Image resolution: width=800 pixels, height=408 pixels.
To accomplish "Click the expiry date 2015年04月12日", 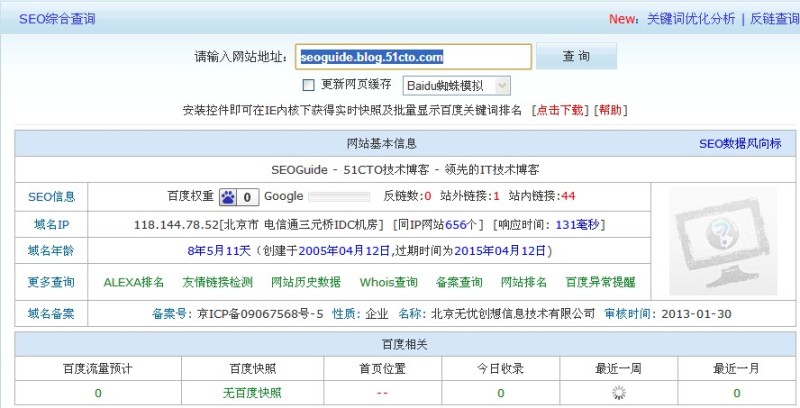I will click(500, 251).
